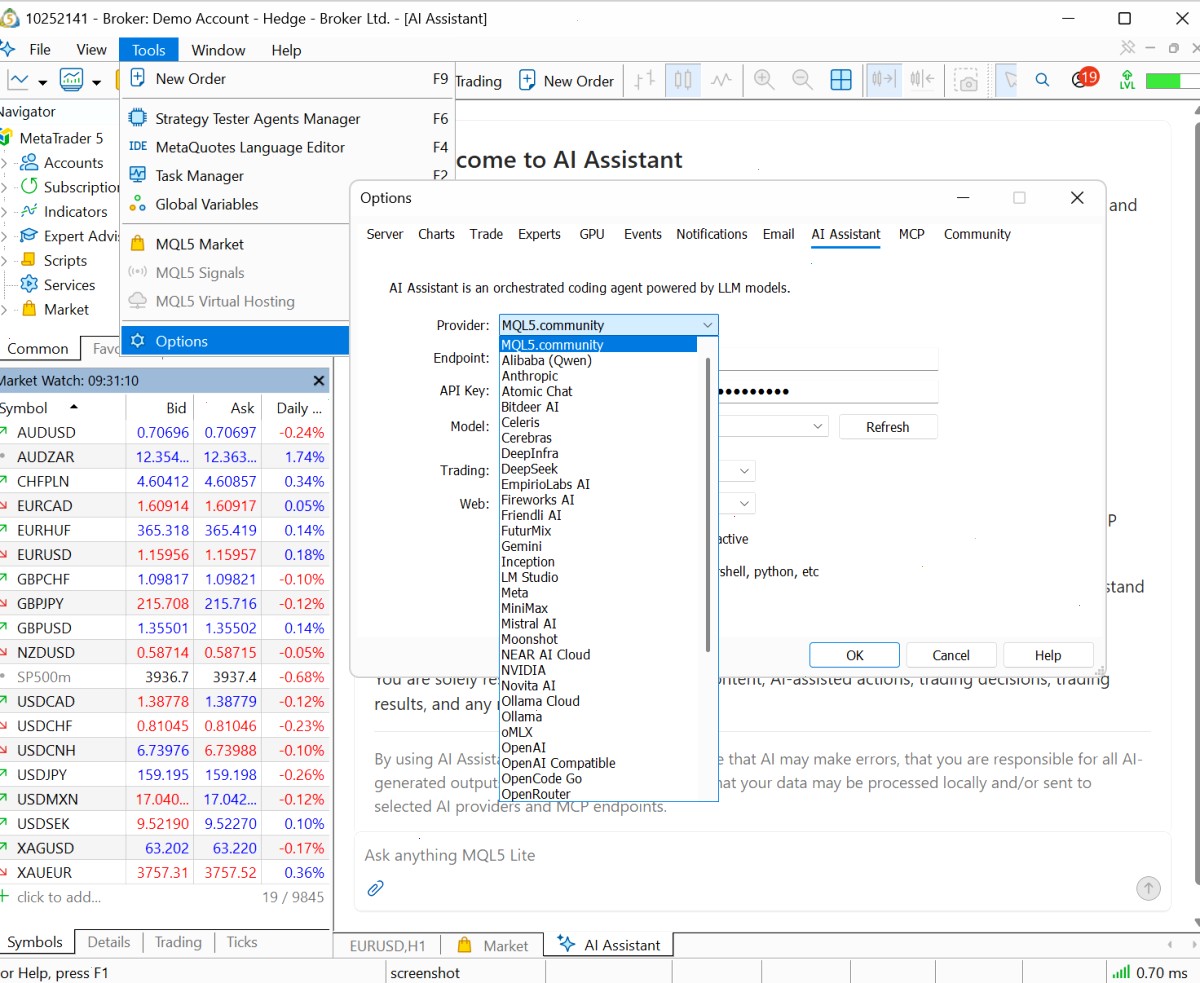Send the AI Assistant message arrow
The height and width of the screenshot is (983, 1200).
click(x=1149, y=888)
